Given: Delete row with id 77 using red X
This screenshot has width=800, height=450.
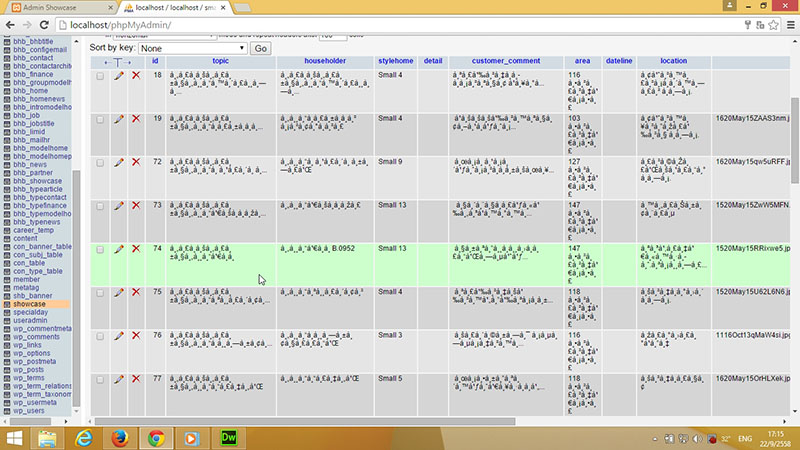Looking at the screenshot, I should point(136,379).
